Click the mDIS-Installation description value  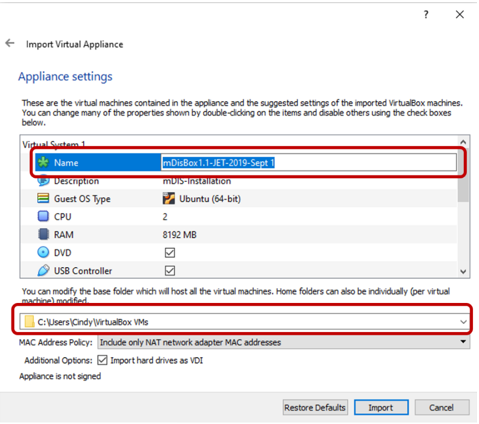point(197,181)
